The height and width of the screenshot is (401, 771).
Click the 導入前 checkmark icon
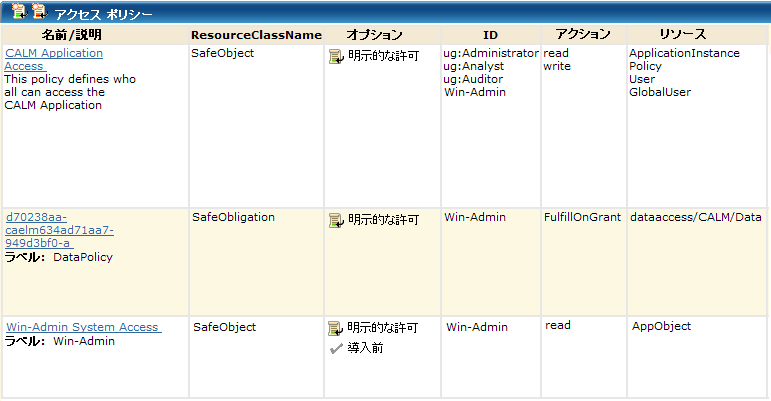click(336, 348)
